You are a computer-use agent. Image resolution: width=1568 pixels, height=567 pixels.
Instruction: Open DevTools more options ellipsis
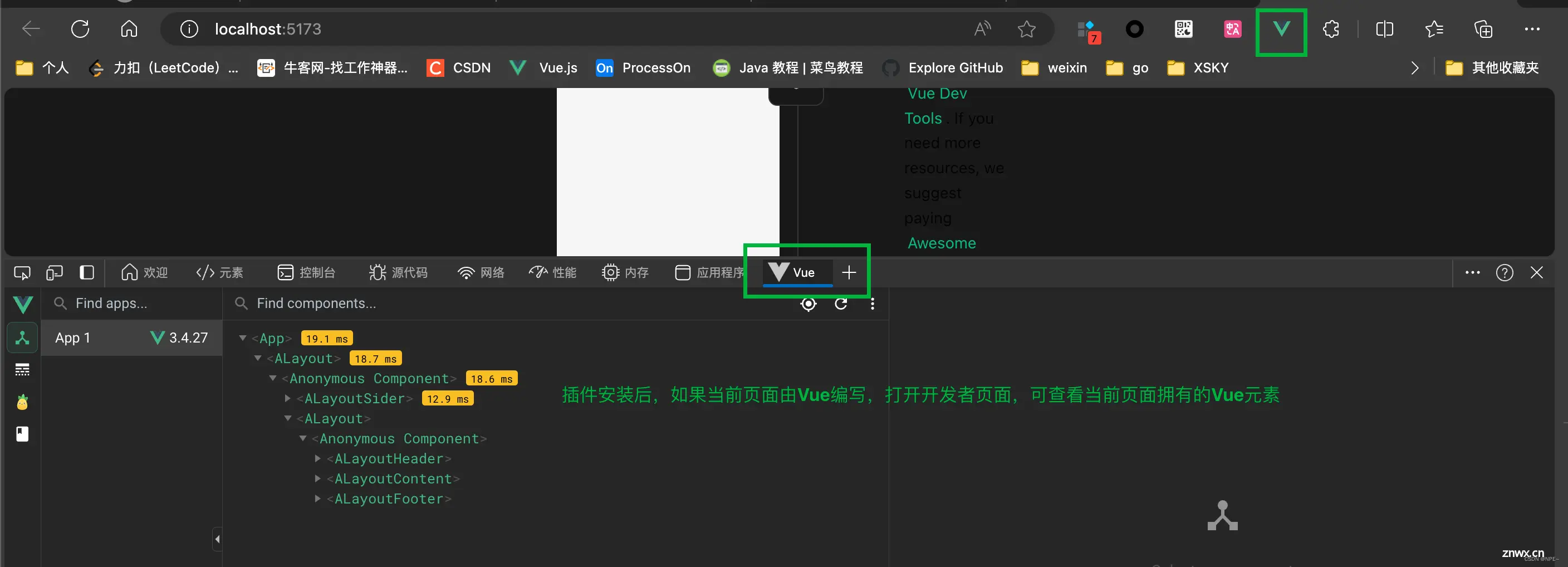pos(1472,273)
